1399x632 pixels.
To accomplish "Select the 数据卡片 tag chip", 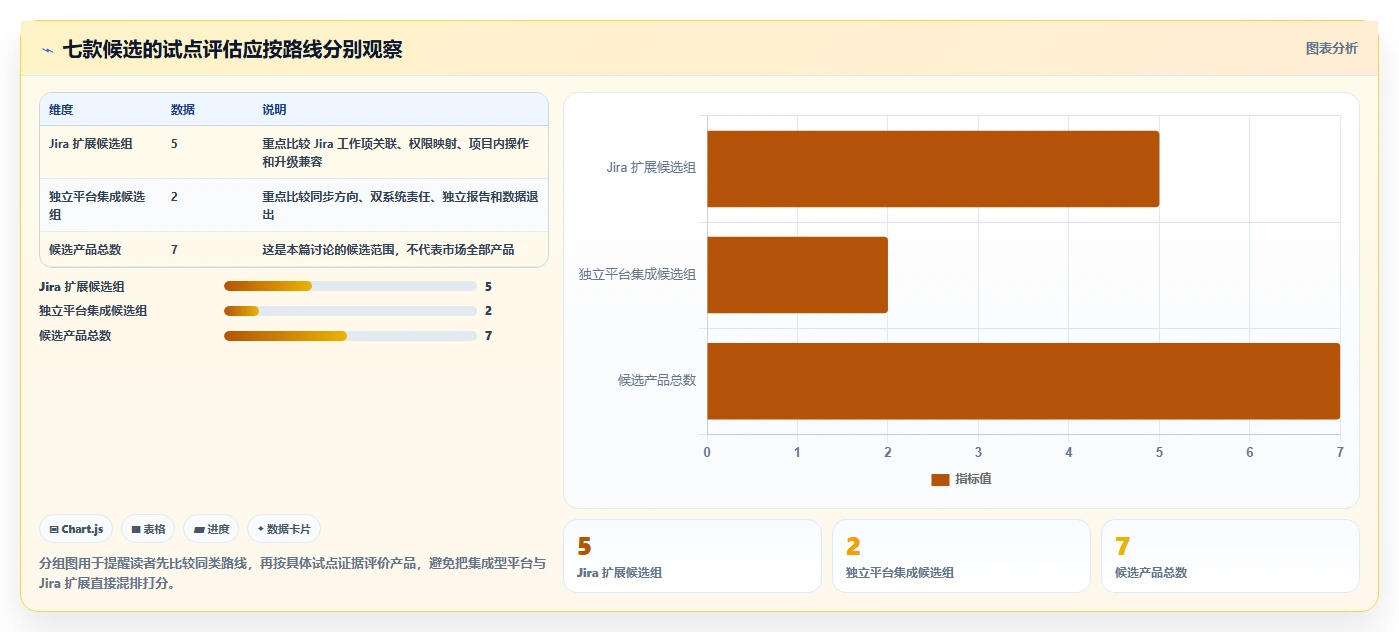I will pyautogui.click(x=284, y=529).
